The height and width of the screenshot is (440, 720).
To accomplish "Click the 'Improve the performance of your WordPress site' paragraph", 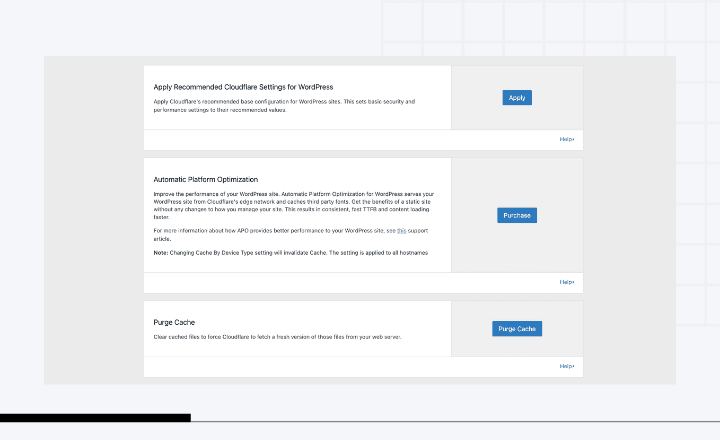I will (294, 205).
